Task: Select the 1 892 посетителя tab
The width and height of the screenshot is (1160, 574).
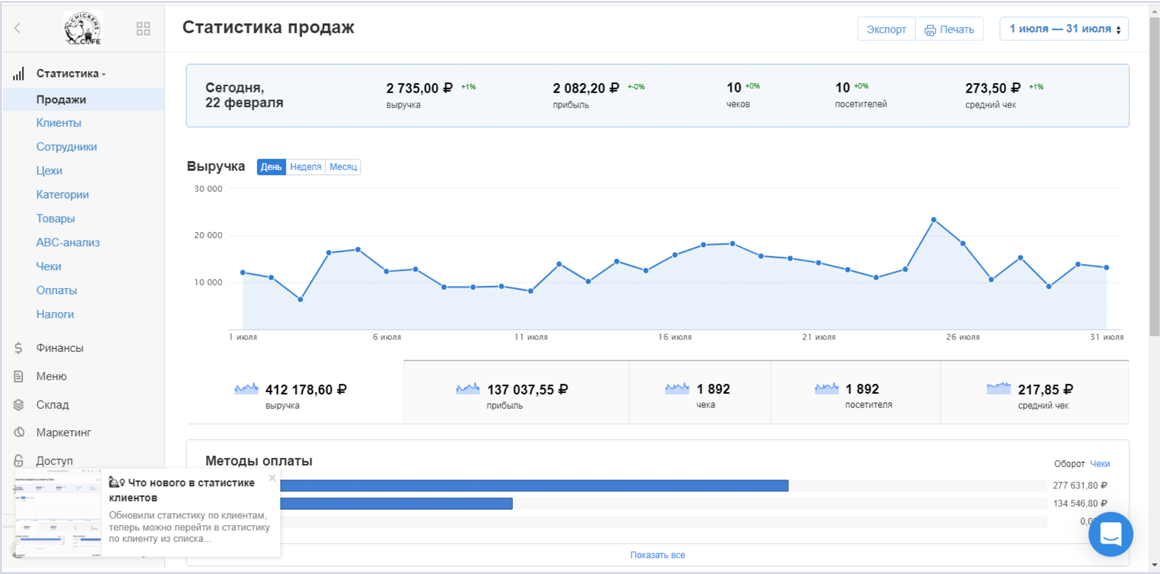Action: (x=855, y=392)
